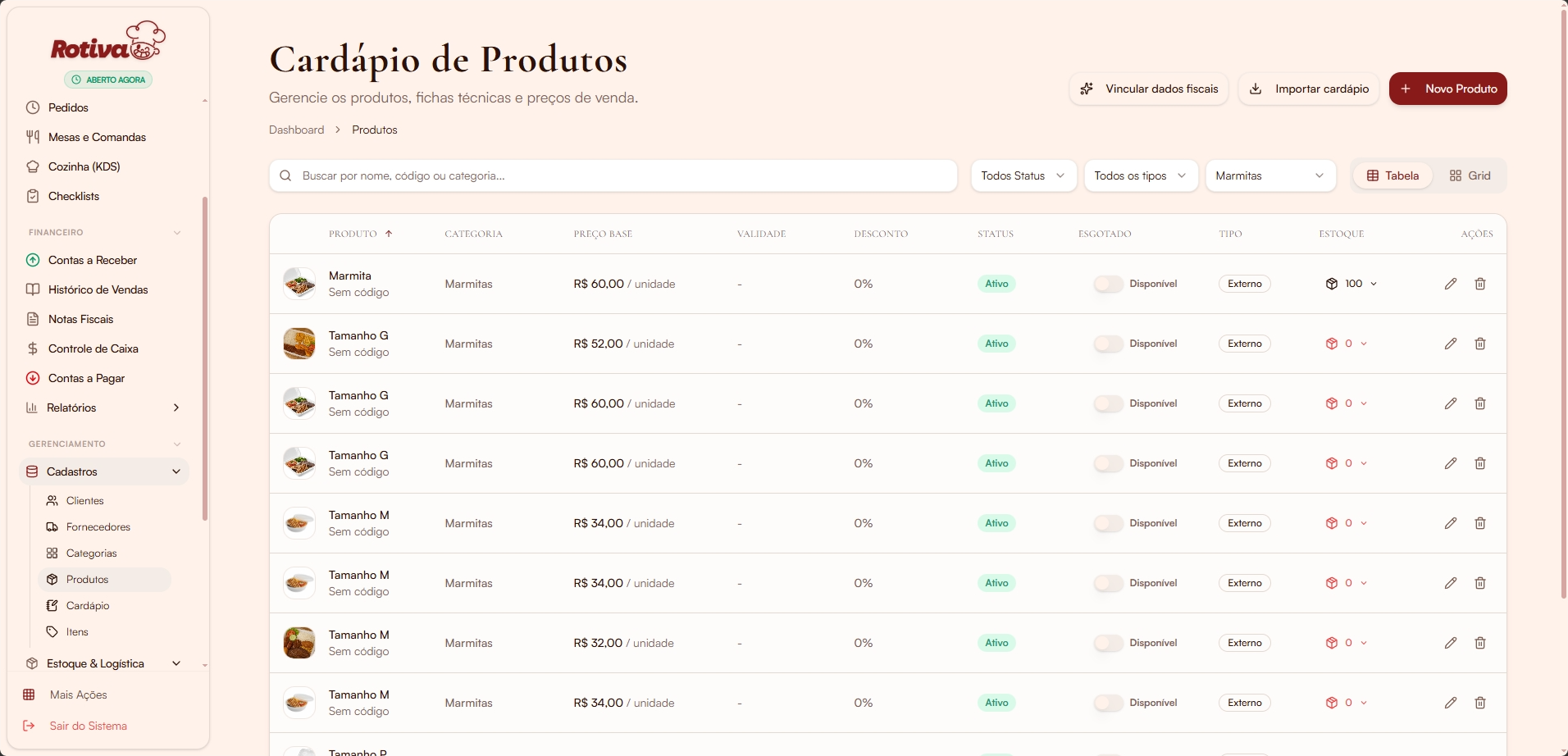Click Externo tag in Marmita row
Viewport: 1568px width, 756px height.
point(1245,284)
